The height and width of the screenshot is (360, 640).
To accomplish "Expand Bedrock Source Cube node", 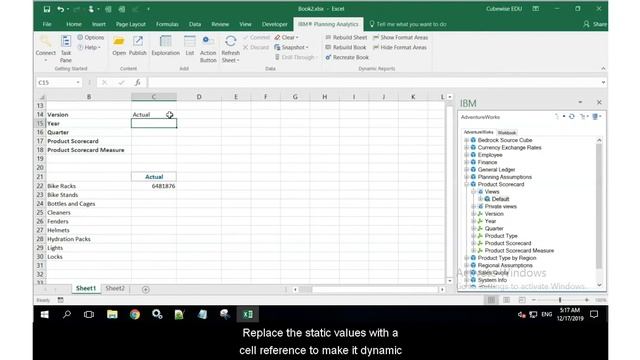I will pos(467,140).
